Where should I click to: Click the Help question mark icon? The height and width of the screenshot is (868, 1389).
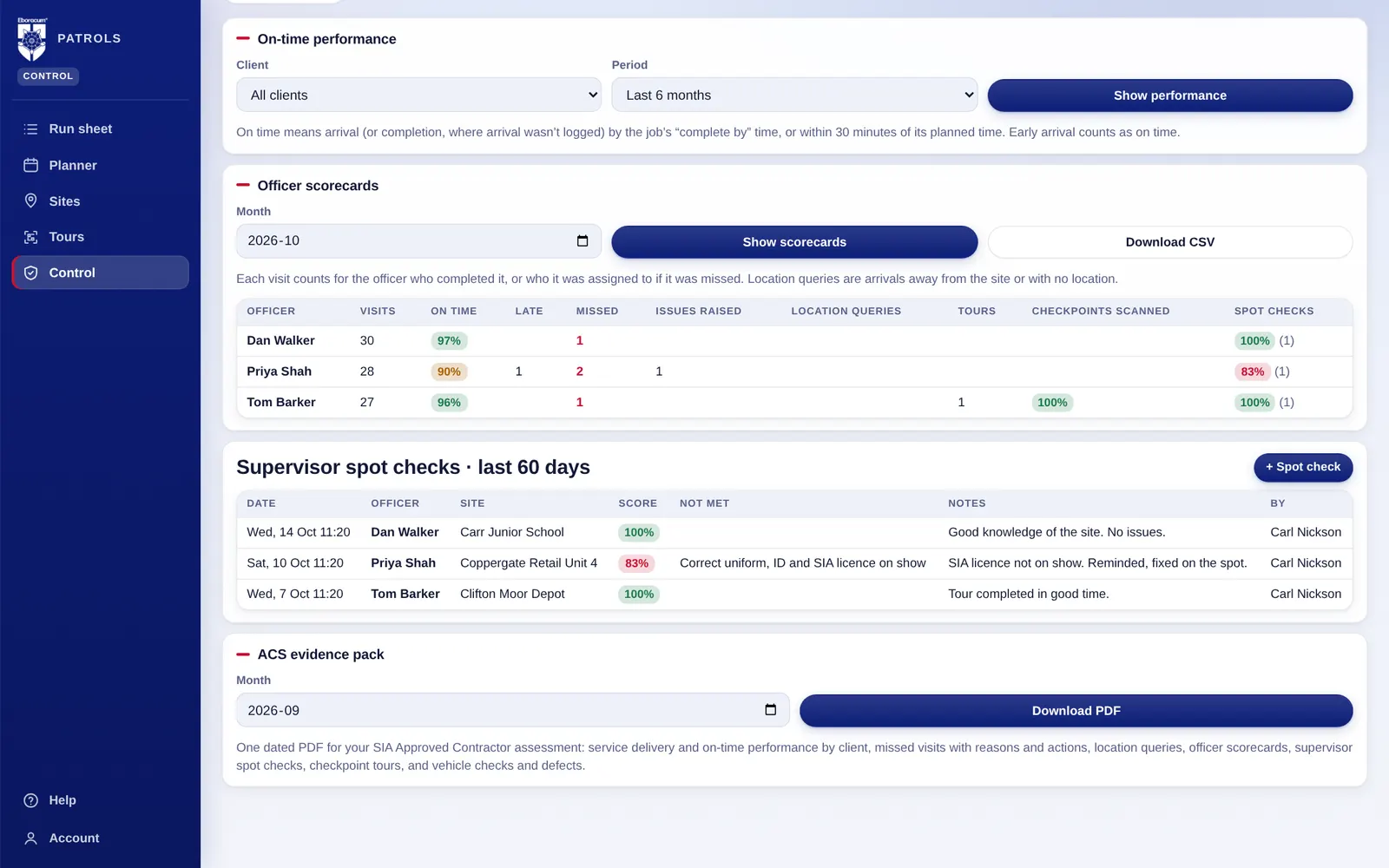30,800
